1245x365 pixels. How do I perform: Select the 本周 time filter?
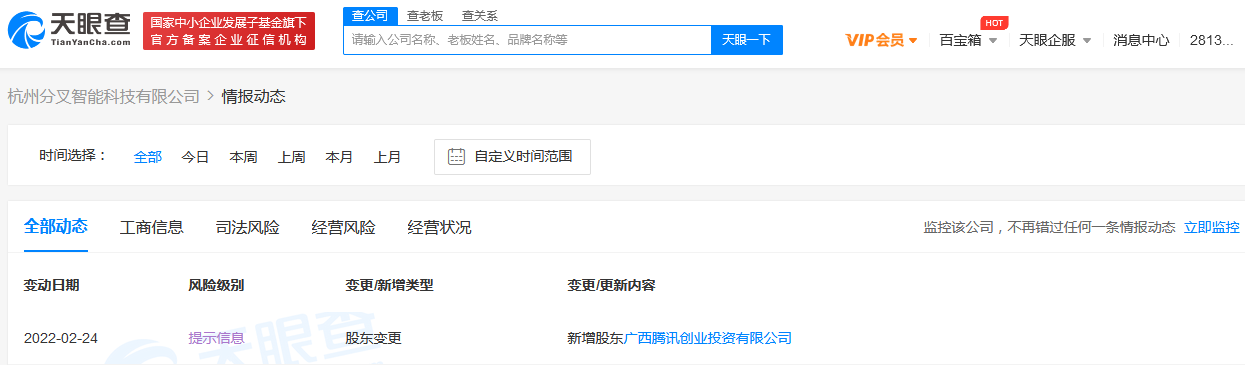pyautogui.click(x=243, y=157)
